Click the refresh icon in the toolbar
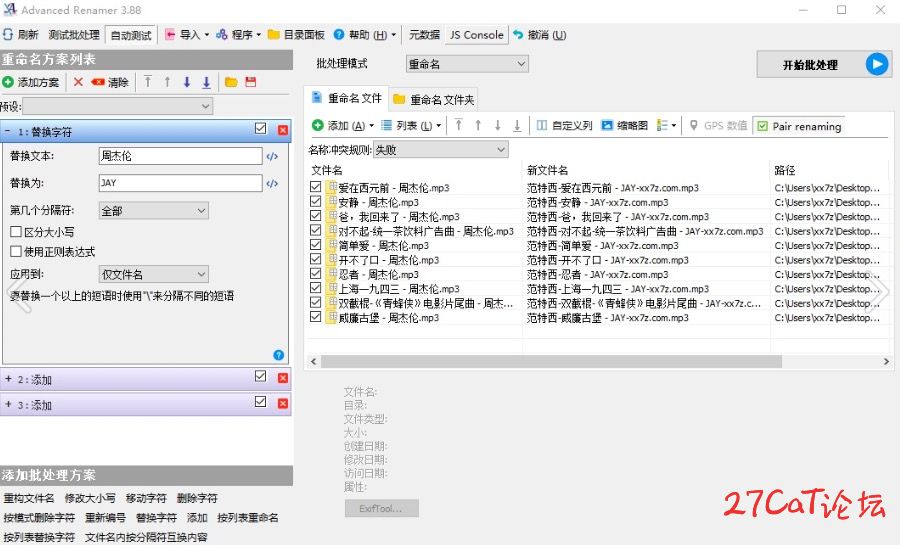This screenshot has height=545, width=901. click(x=8, y=34)
